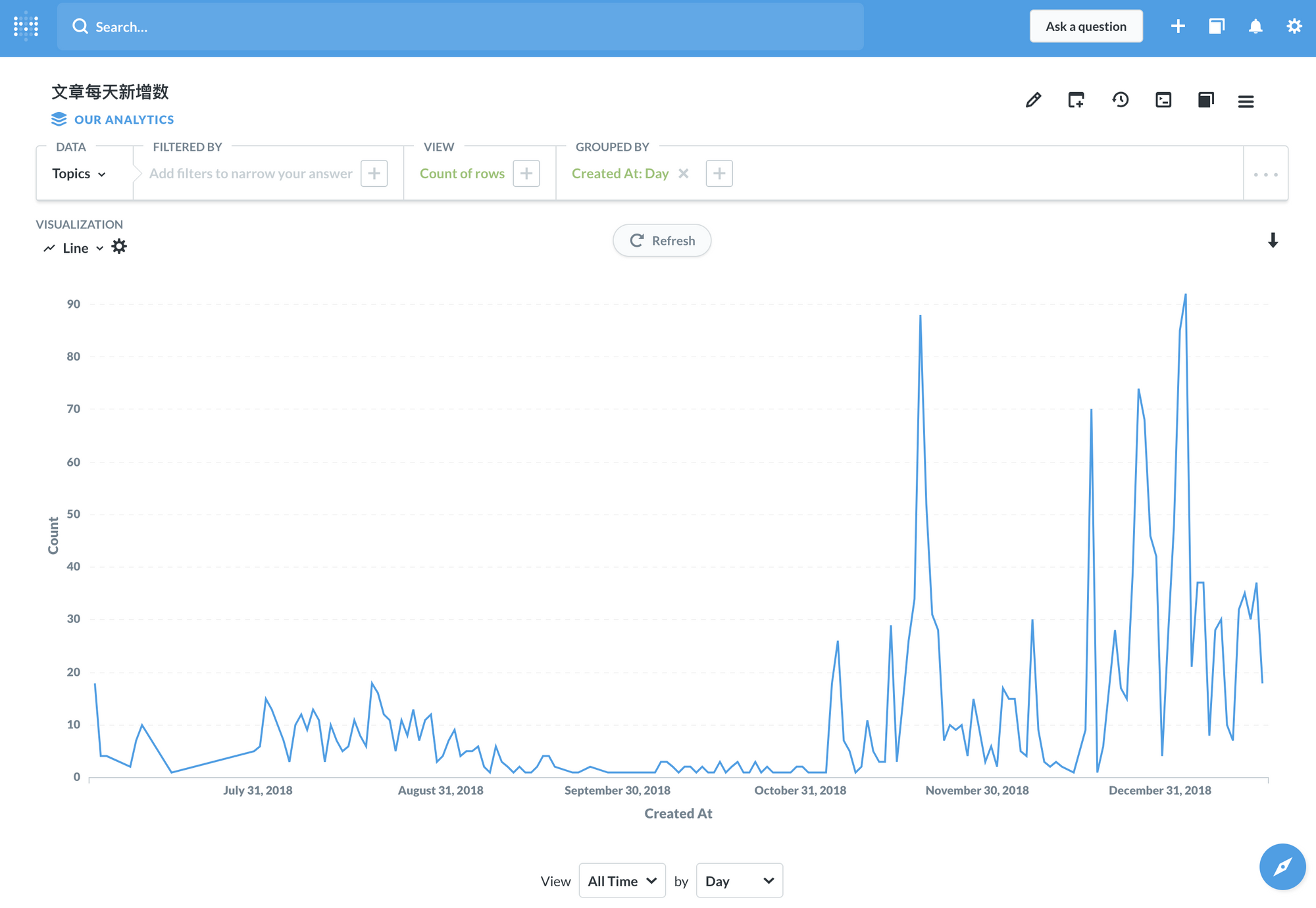Open the visualization settings gear
This screenshot has height=908, width=1316.
pyautogui.click(x=119, y=247)
